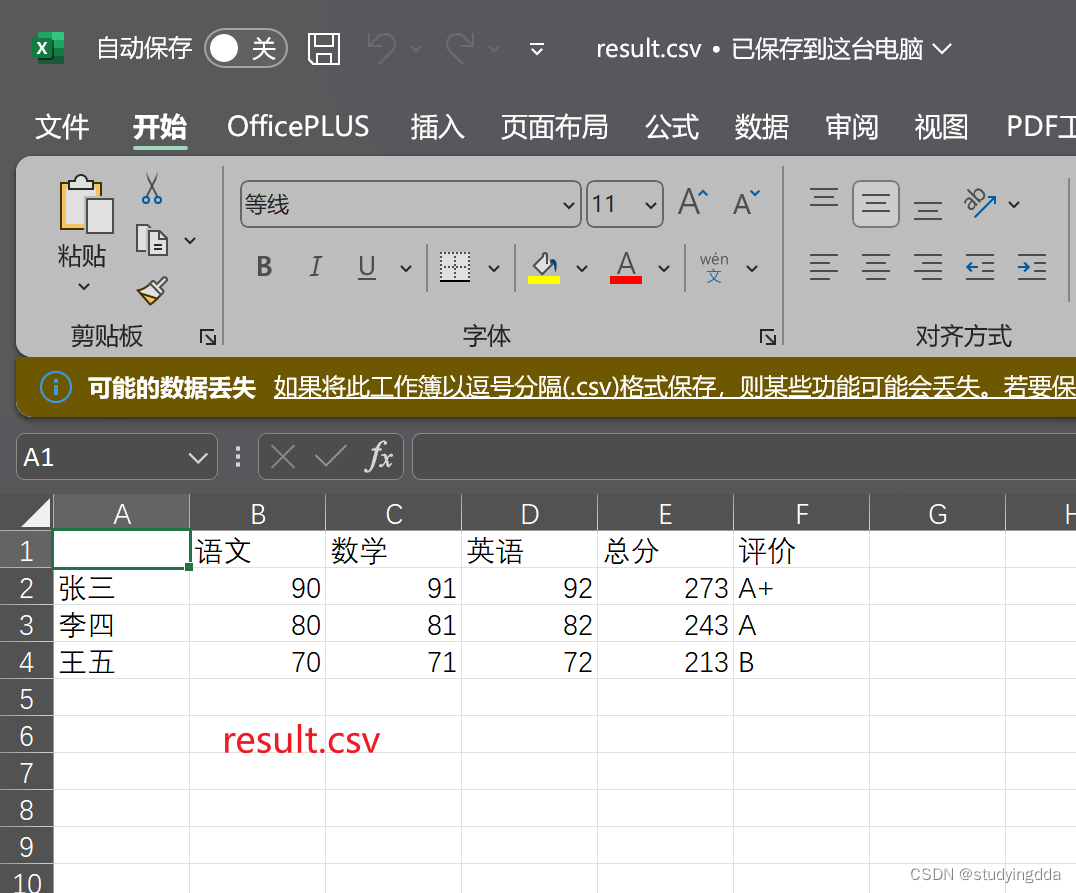Open the CSV data loss warning link
The image size is (1076, 893).
click(675, 388)
